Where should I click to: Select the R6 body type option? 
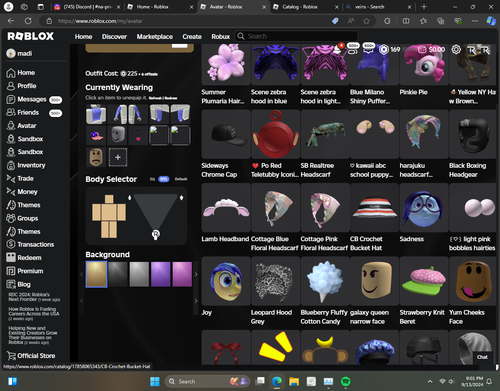(x=152, y=179)
